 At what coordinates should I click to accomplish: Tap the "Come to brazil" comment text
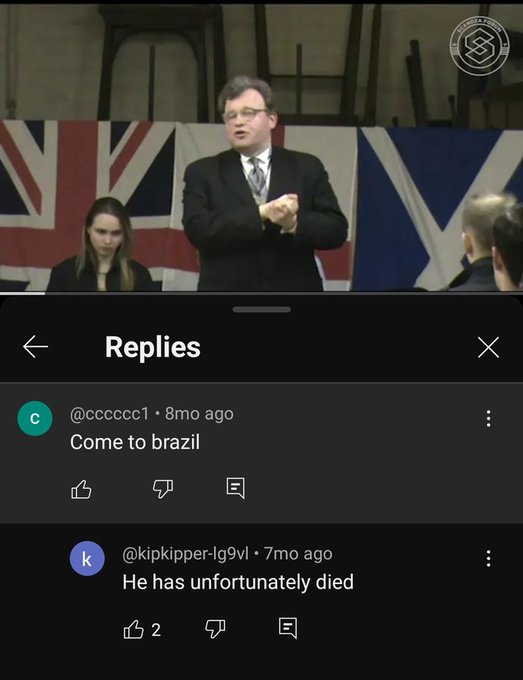[x=135, y=442]
